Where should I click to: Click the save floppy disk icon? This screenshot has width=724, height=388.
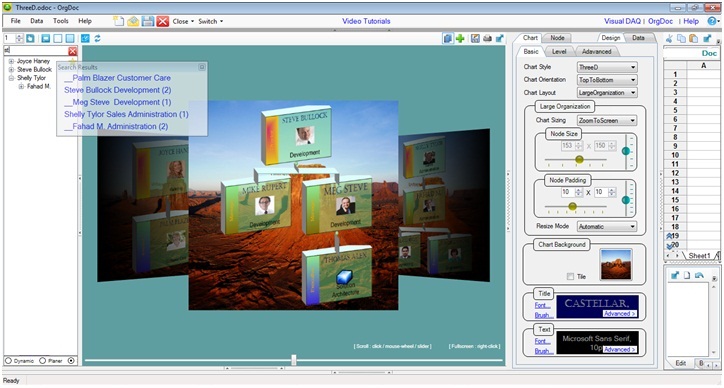pos(148,21)
